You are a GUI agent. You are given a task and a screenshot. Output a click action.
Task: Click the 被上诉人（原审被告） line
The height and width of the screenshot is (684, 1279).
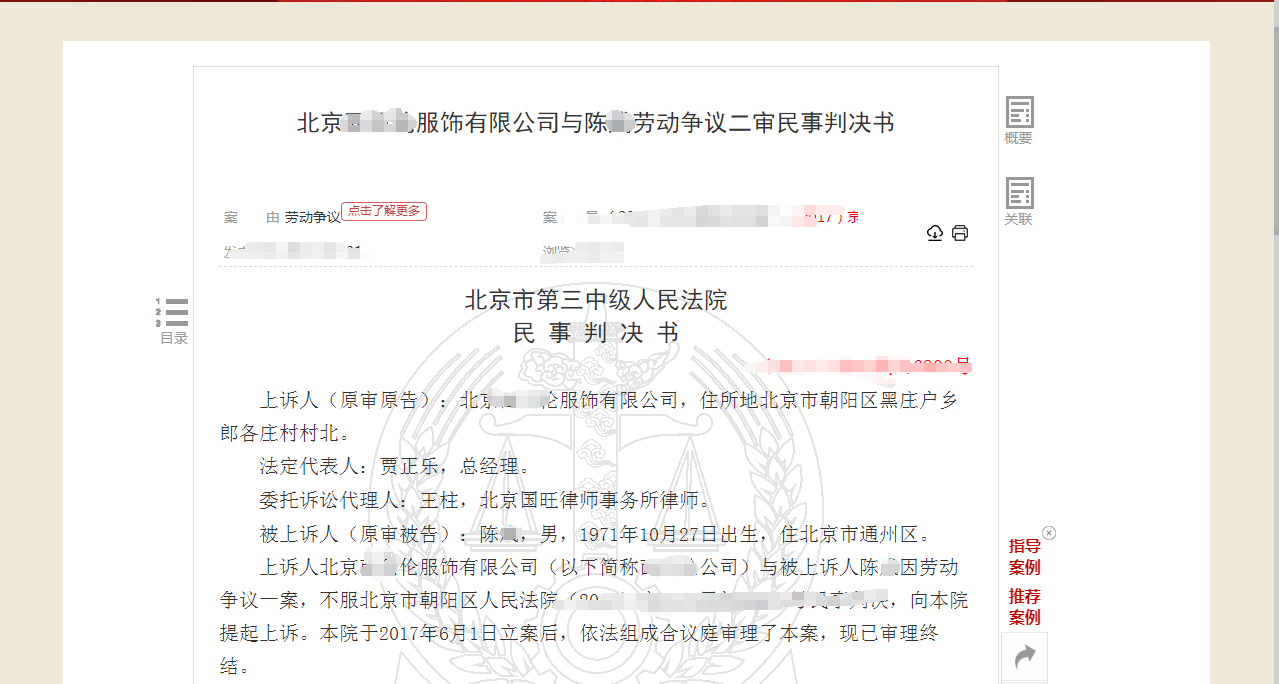(596, 534)
